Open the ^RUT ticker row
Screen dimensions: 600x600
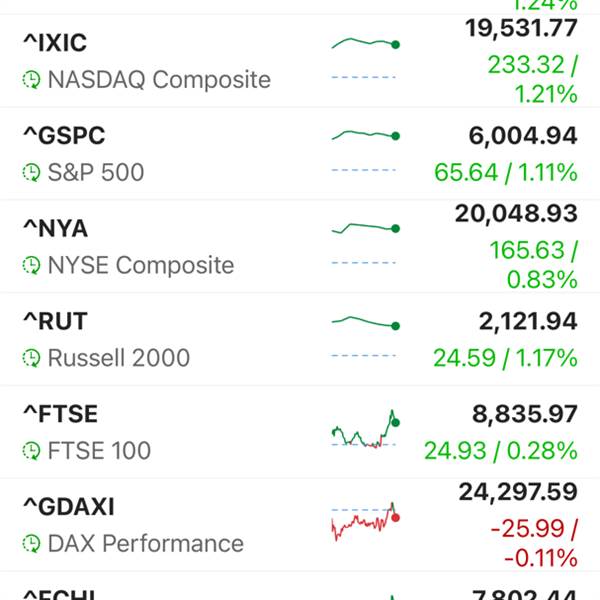click(300, 339)
